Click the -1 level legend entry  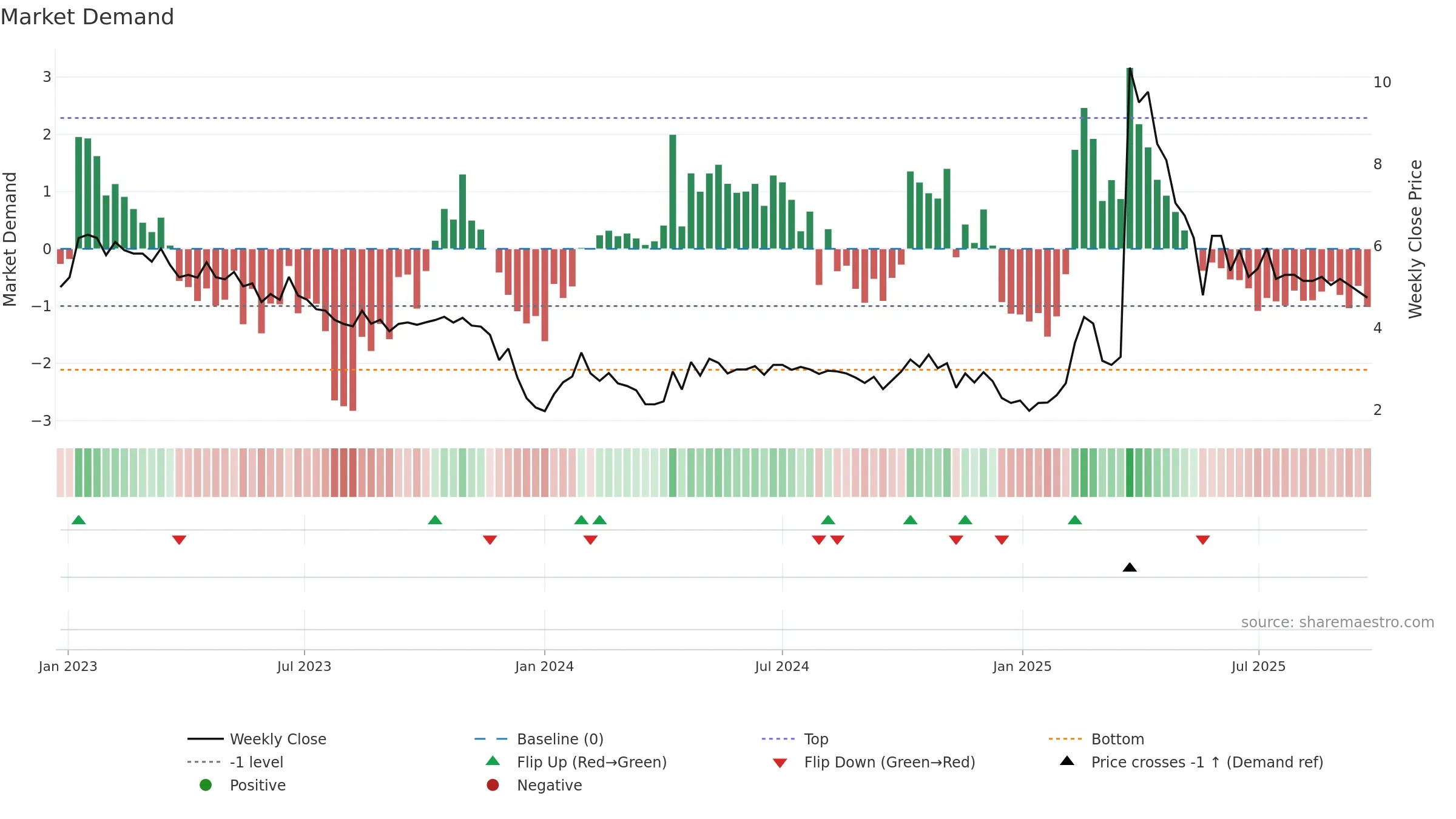pyautogui.click(x=235, y=762)
